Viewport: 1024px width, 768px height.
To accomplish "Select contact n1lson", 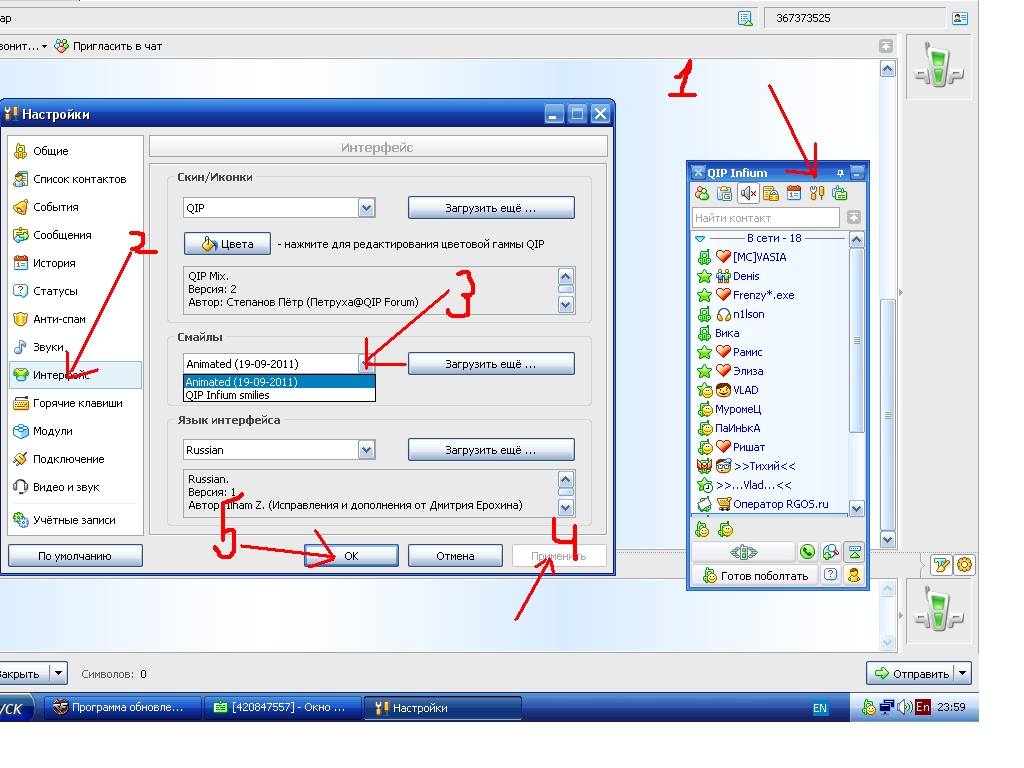I will click(x=748, y=314).
